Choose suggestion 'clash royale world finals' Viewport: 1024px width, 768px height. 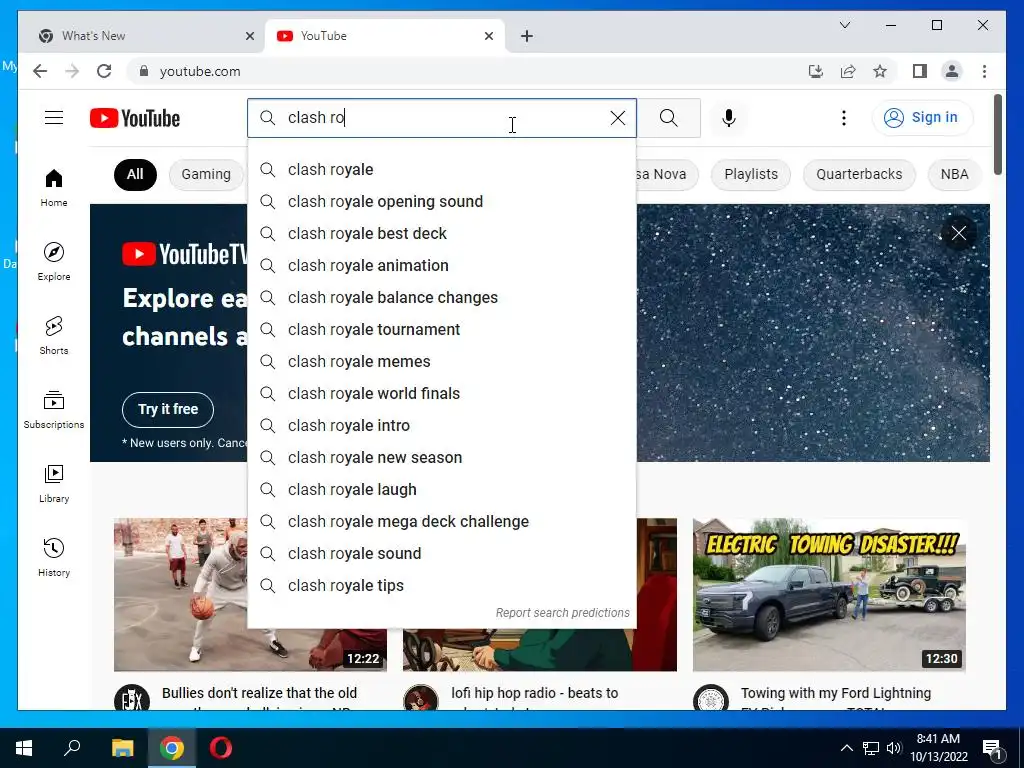coord(441,394)
